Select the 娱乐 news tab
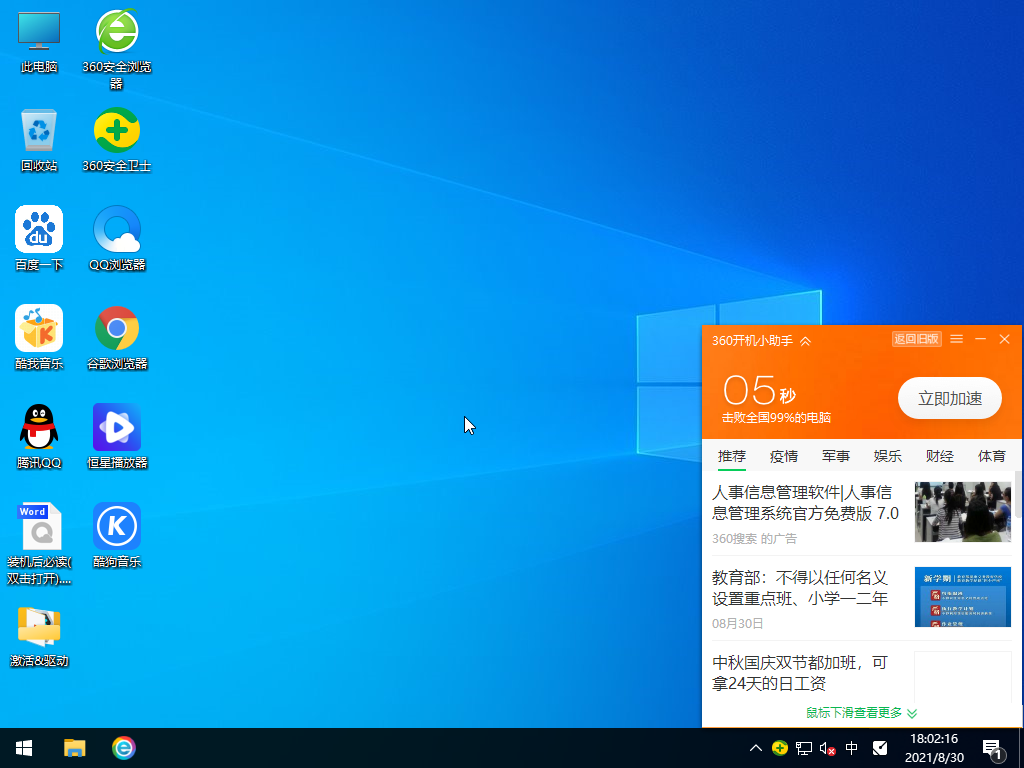This screenshot has width=1024, height=768. (887, 456)
